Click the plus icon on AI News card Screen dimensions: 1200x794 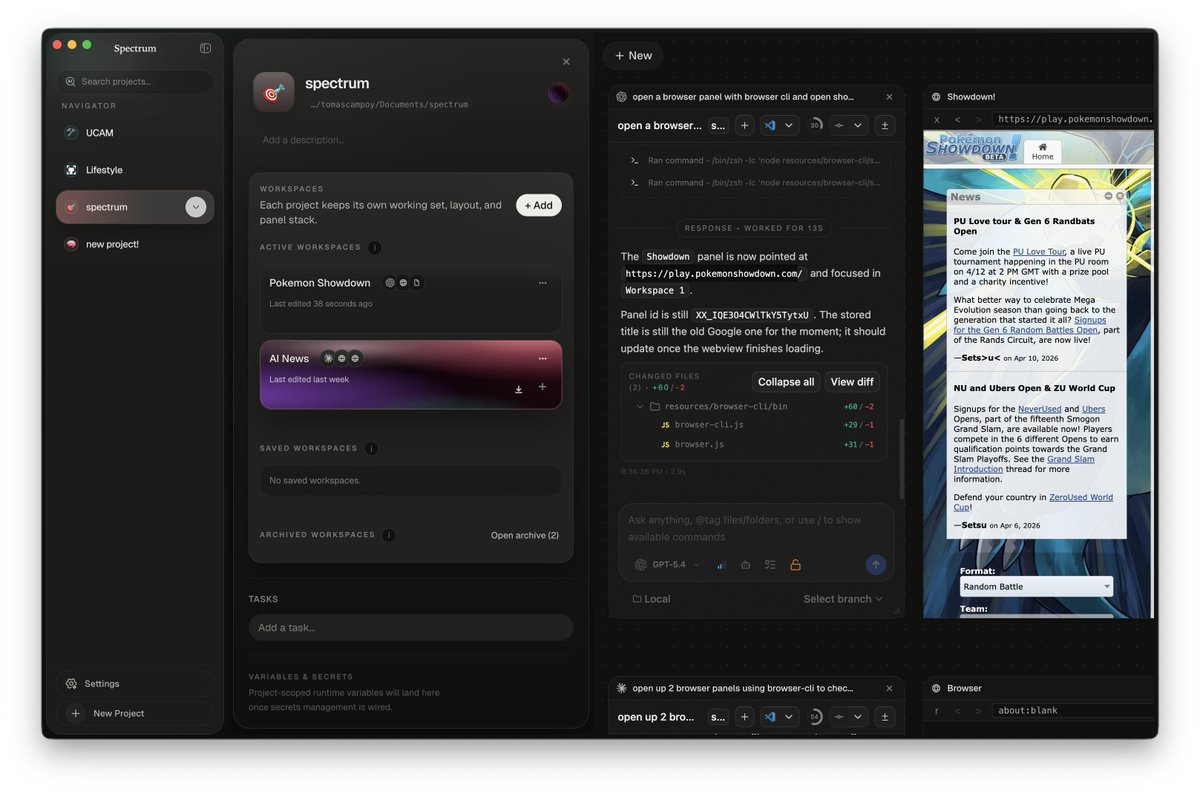pyautogui.click(x=542, y=387)
